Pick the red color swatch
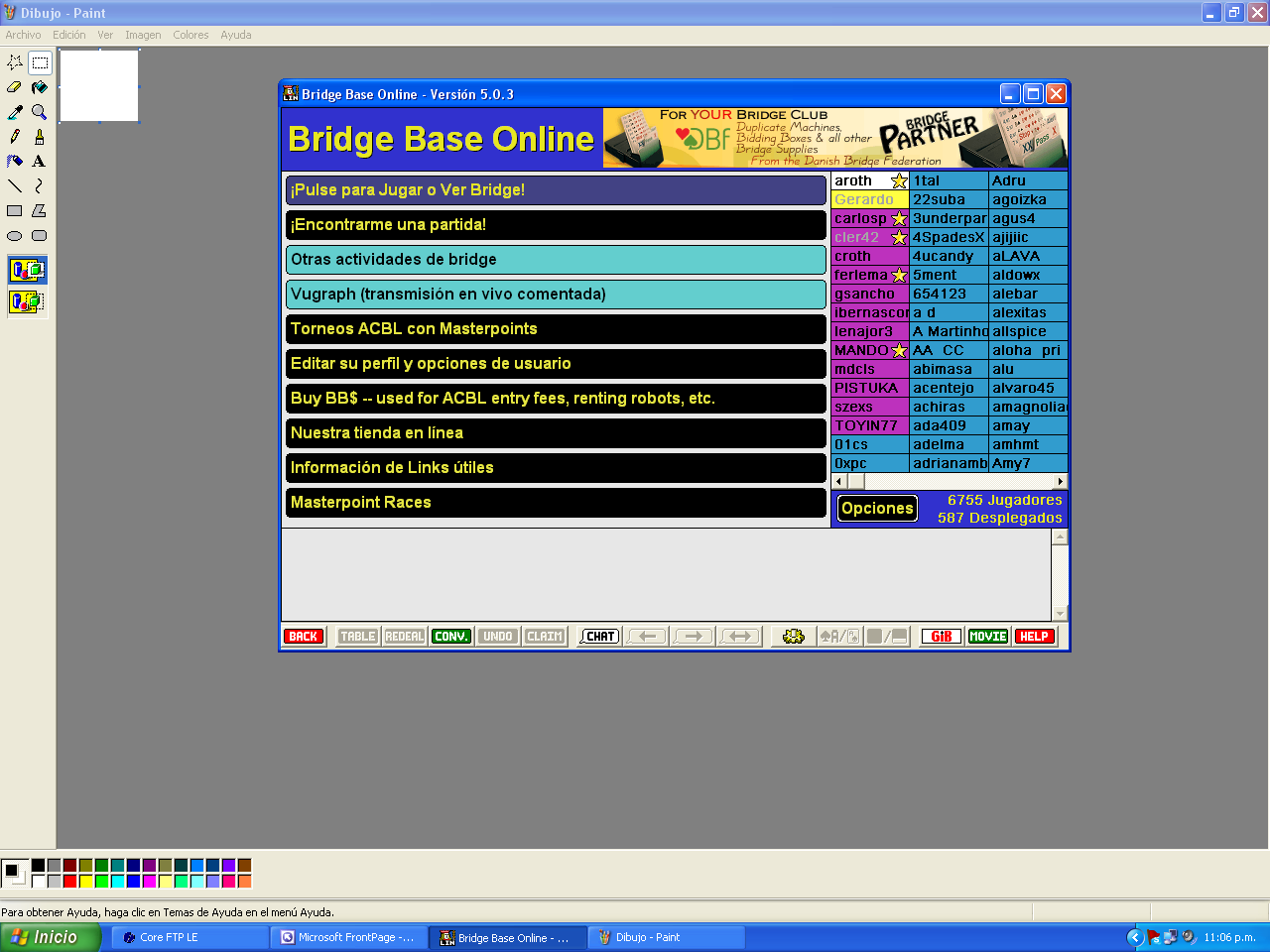The image size is (1270, 952). pos(69,881)
